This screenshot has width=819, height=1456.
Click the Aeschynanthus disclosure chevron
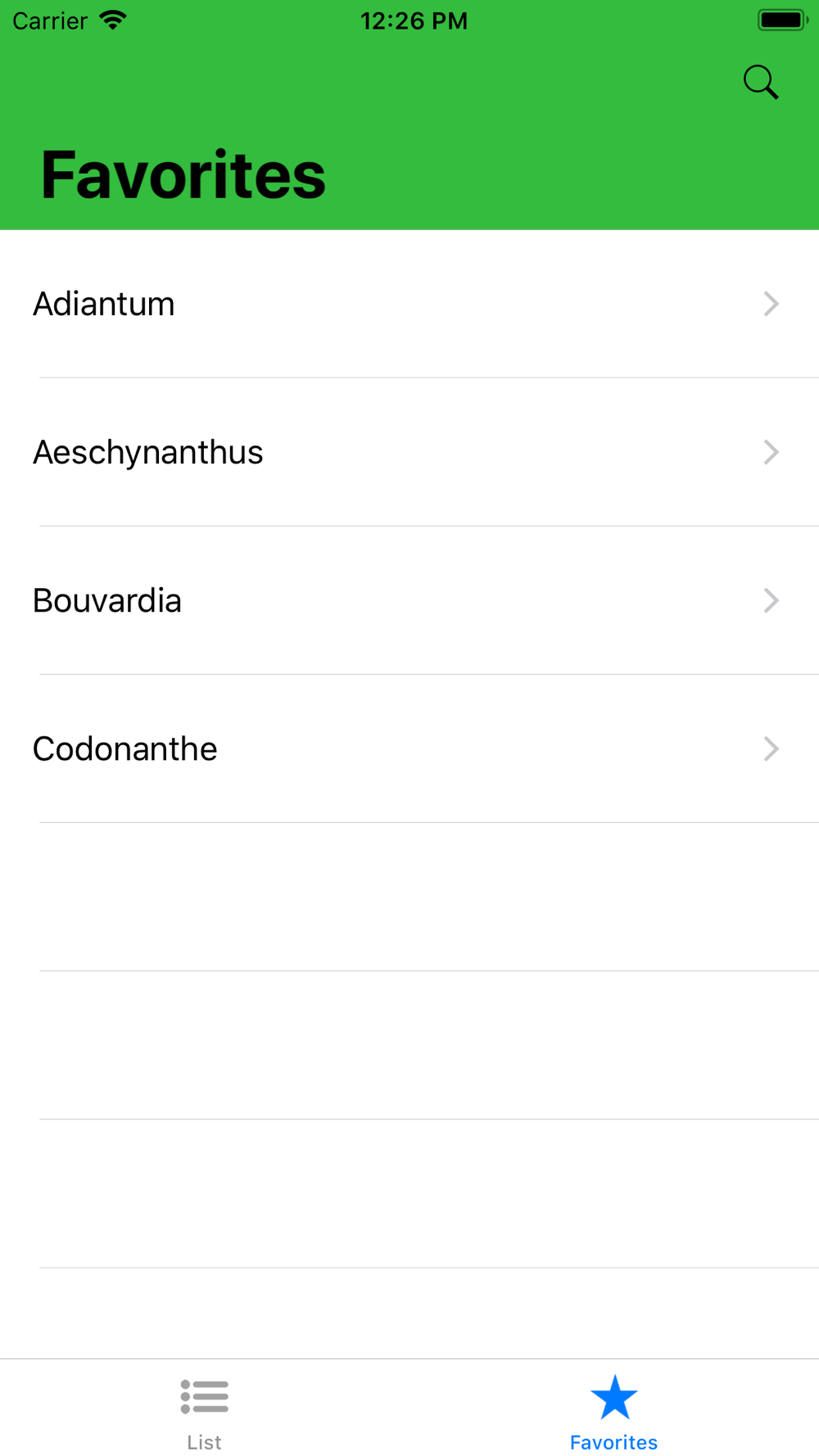click(771, 452)
